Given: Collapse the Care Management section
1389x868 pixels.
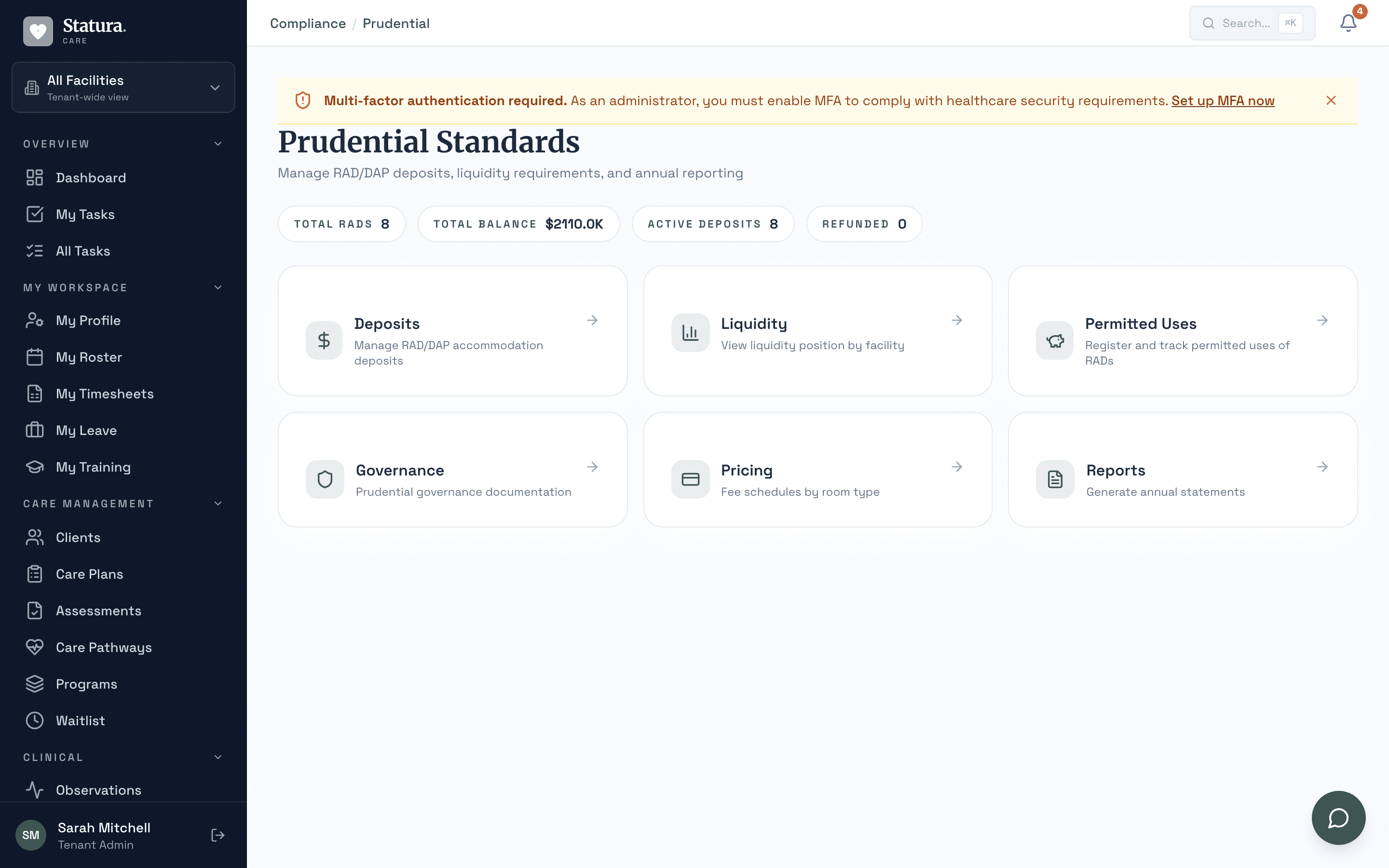Looking at the screenshot, I should point(217,503).
